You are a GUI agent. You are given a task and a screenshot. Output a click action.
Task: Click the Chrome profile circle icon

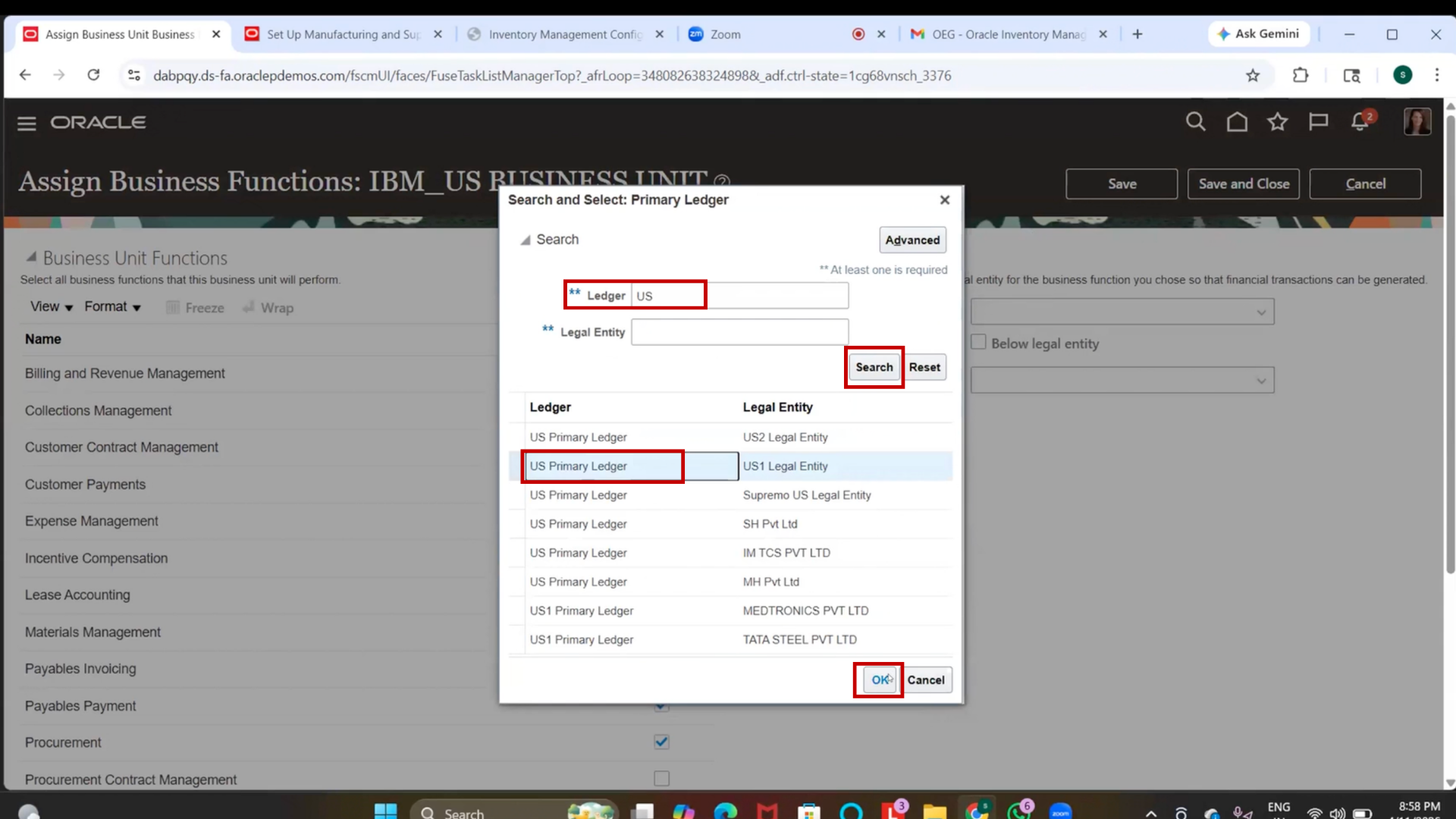point(1402,75)
